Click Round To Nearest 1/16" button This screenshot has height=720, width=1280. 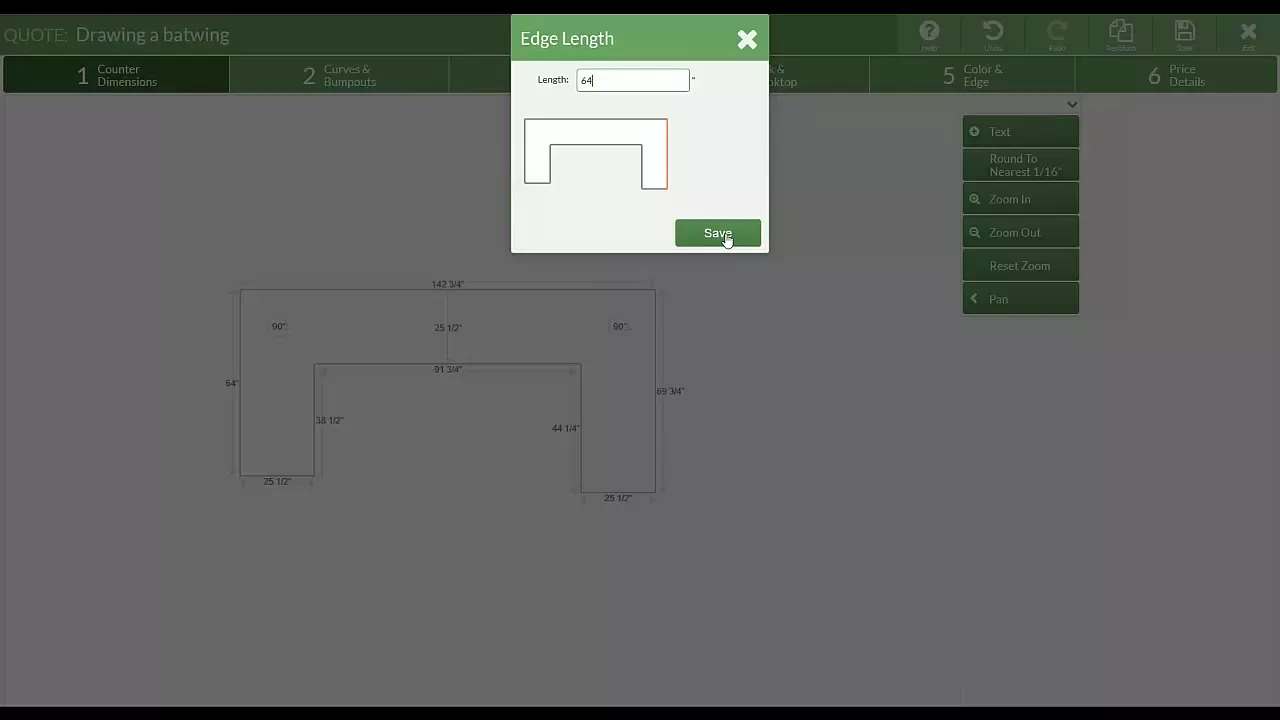(1020, 165)
